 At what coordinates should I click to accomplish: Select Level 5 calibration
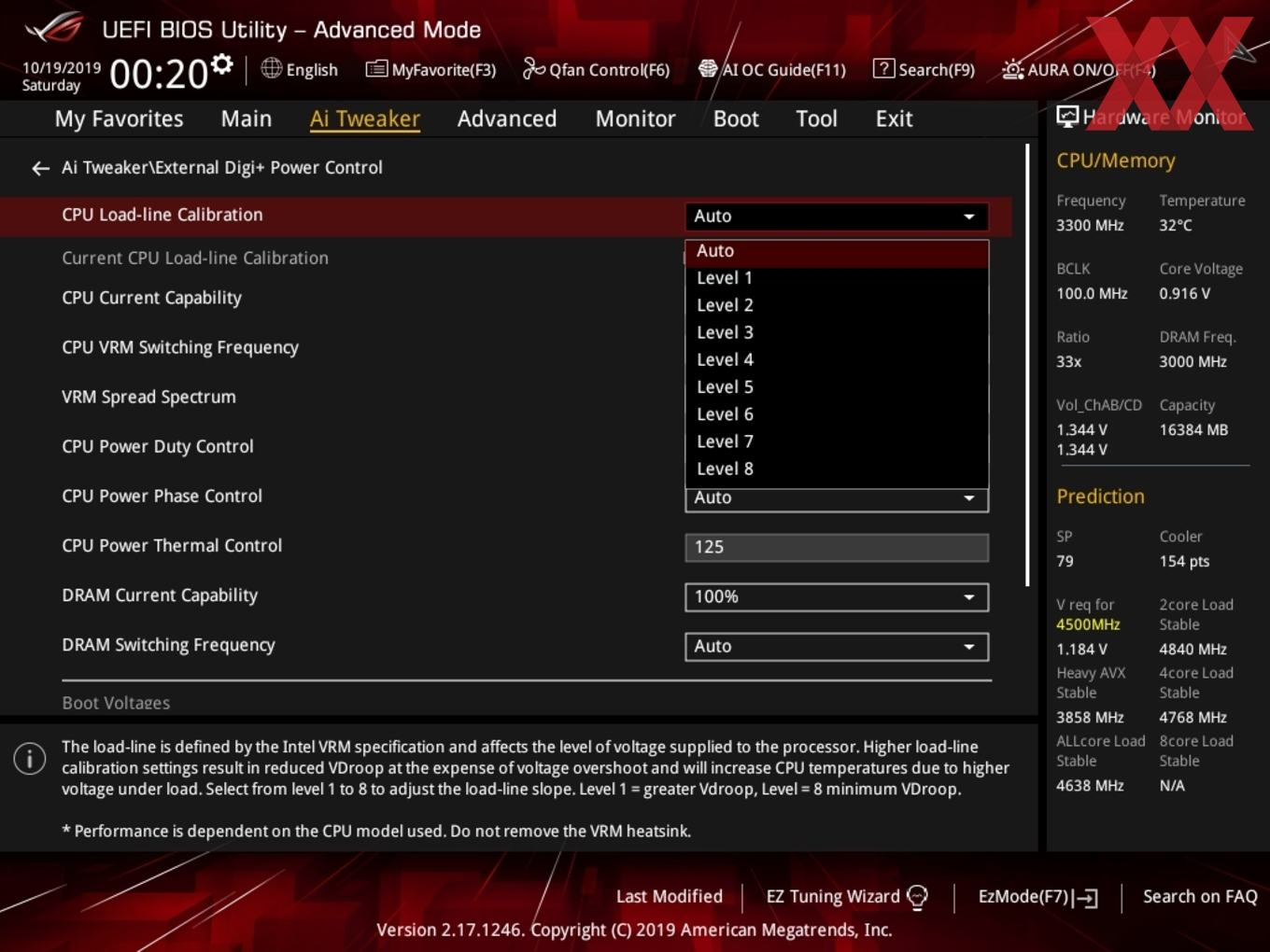point(837,386)
